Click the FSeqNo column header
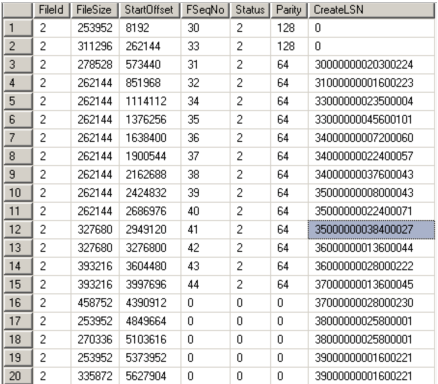438x384 pixels. tap(205, 10)
